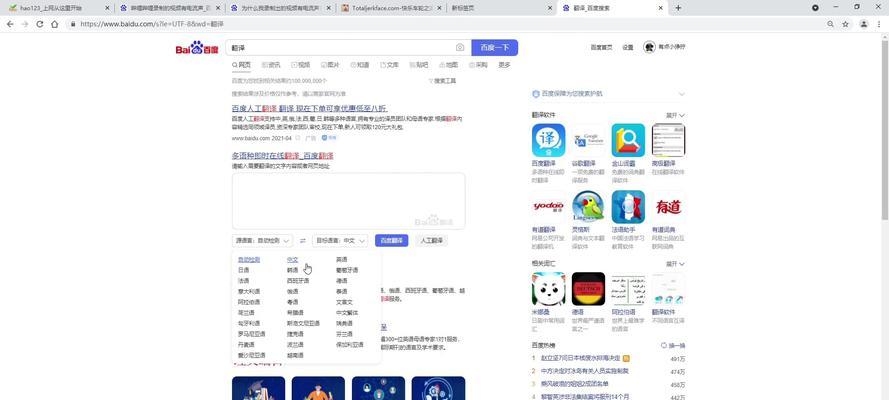This screenshot has height=400, width=889.
Task: Select 西班牙语 in the language list
Action: 298,281
